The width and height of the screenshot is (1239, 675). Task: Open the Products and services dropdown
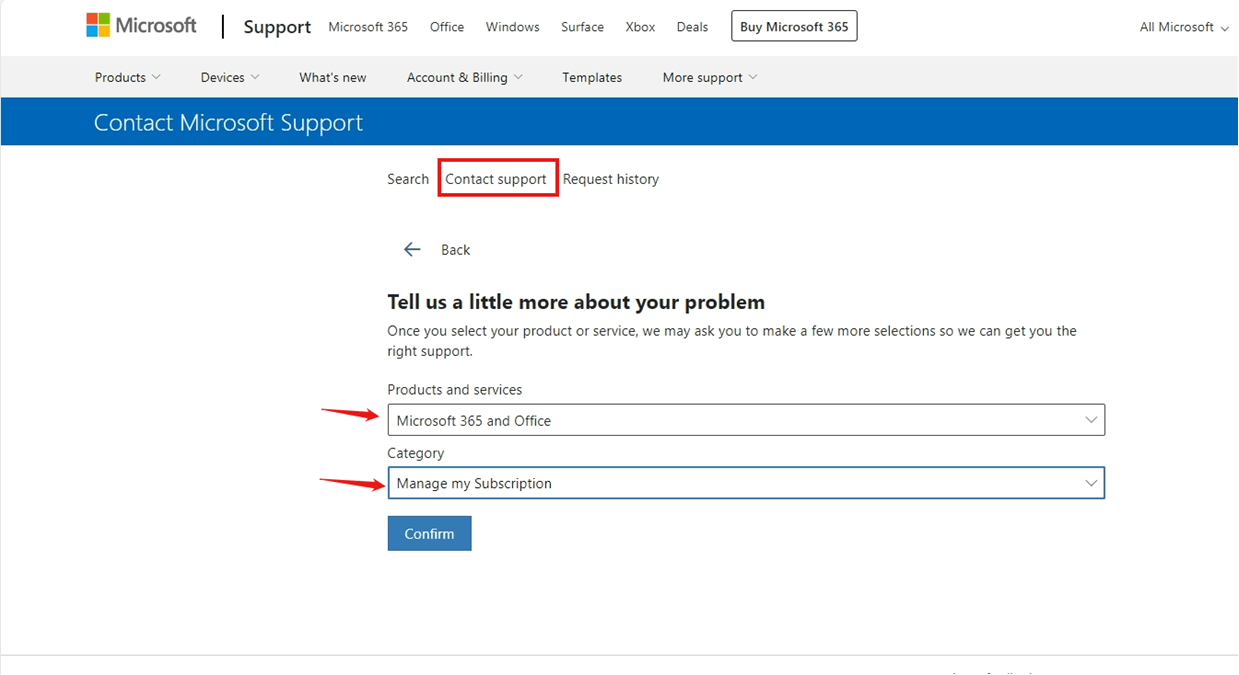coord(746,420)
